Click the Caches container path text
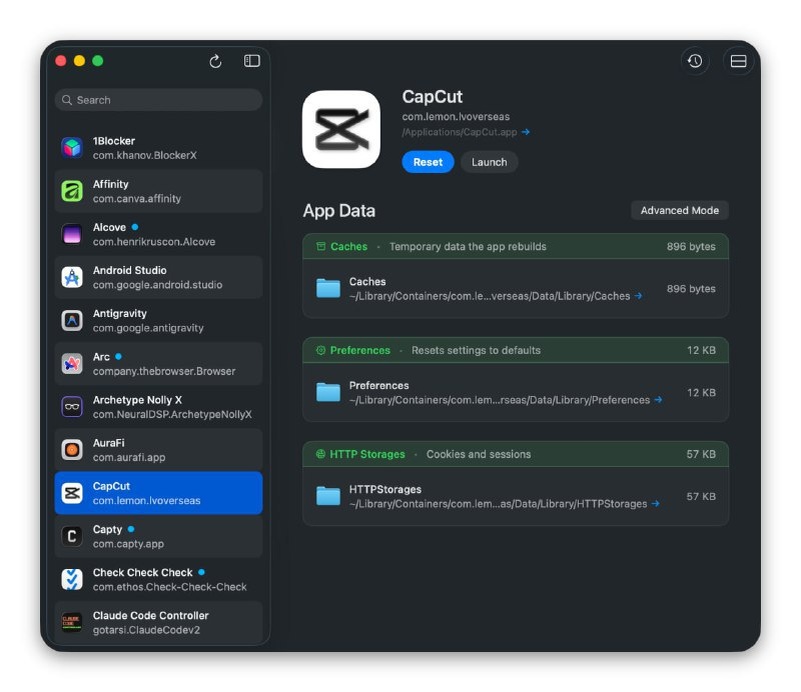 coord(489,296)
